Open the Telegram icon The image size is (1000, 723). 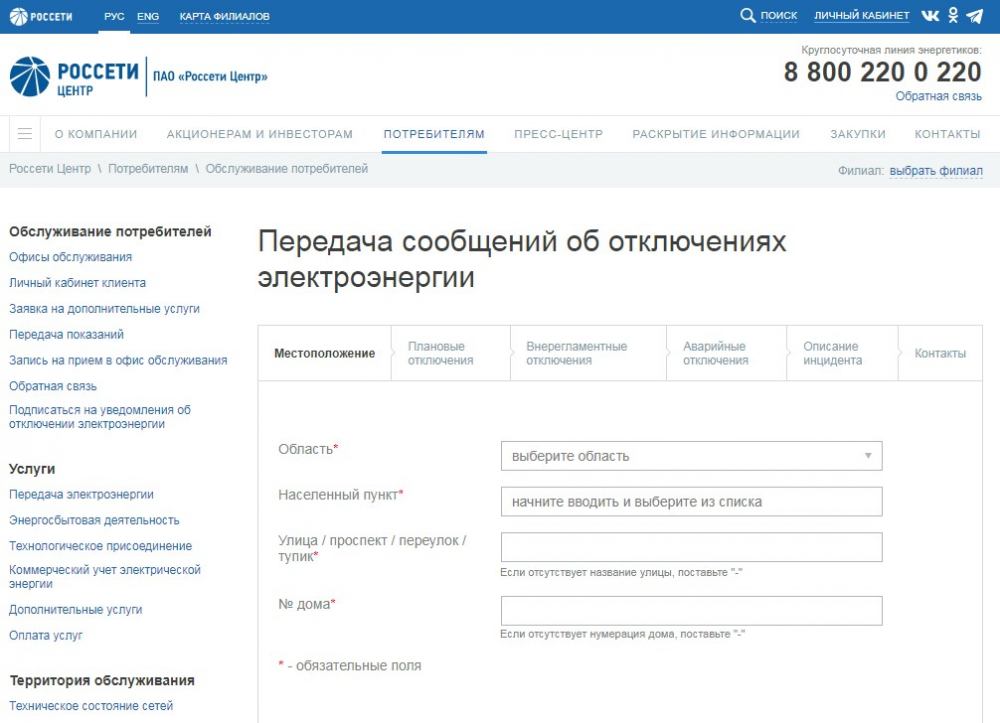pyautogui.click(x=975, y=15)
